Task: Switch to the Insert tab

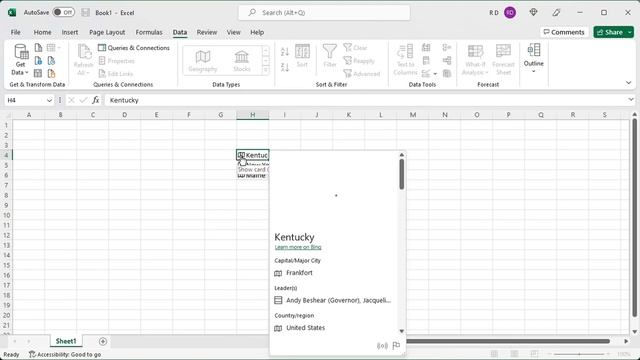Action: tap(70, 32)
